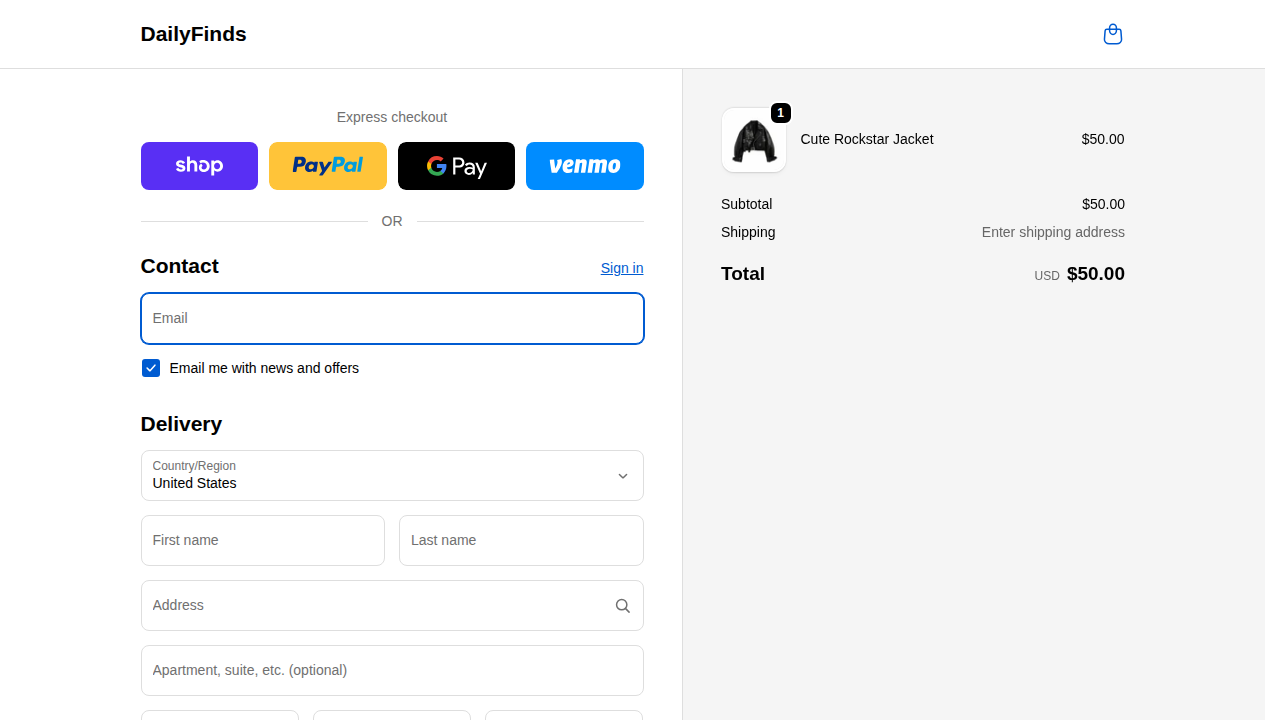The image size is (1280, 720).
Task: Choose PayPal express checkout
Action: (x=327, y=166)
